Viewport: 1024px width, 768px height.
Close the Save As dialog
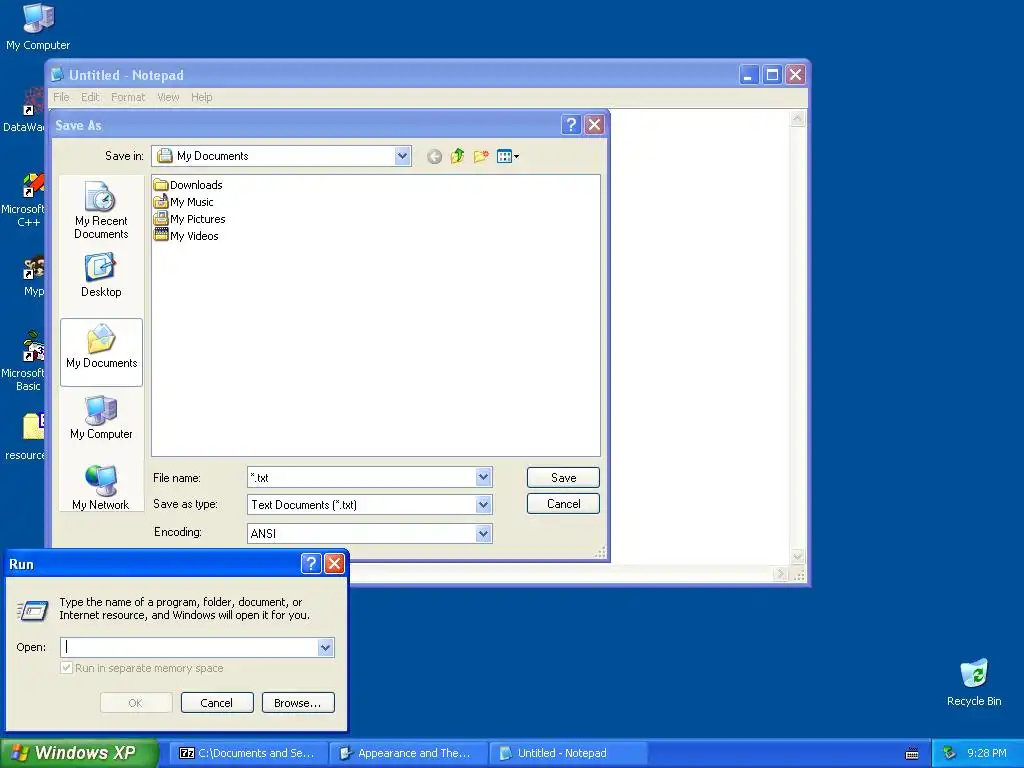coord(594,124)
